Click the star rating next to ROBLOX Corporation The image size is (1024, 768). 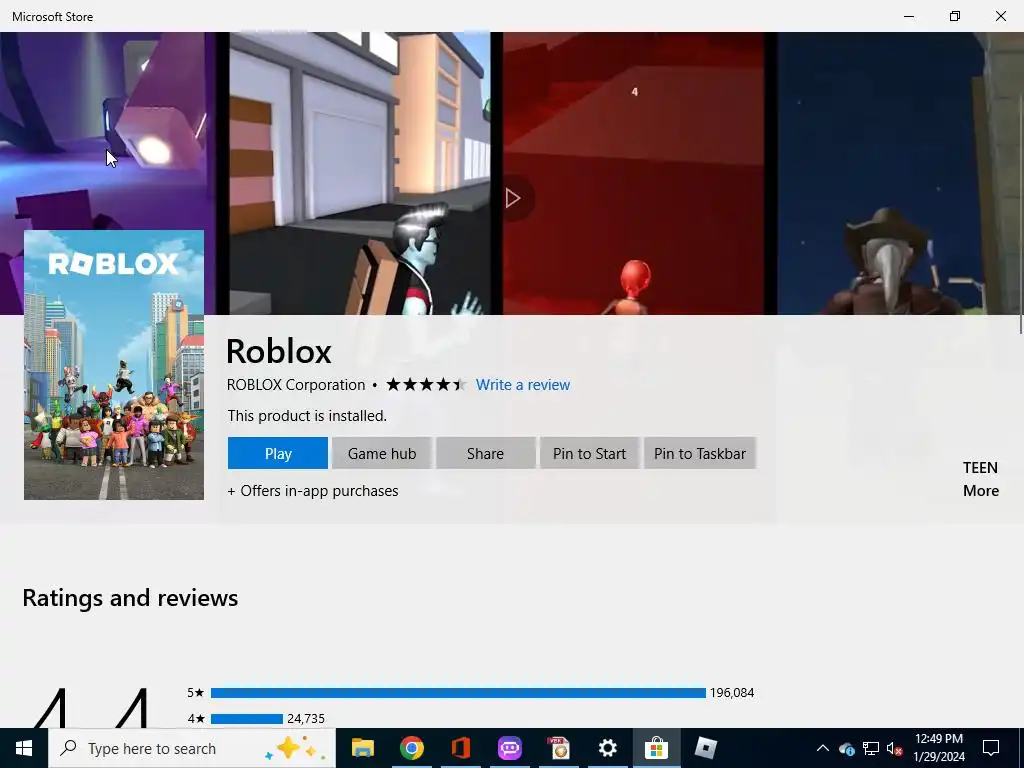click(426, 385)
